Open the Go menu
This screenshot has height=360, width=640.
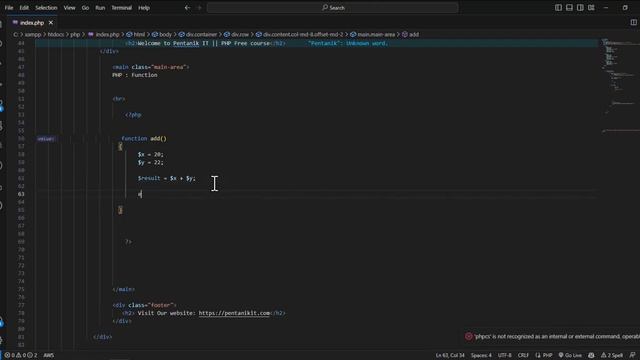tap(85, 7)
